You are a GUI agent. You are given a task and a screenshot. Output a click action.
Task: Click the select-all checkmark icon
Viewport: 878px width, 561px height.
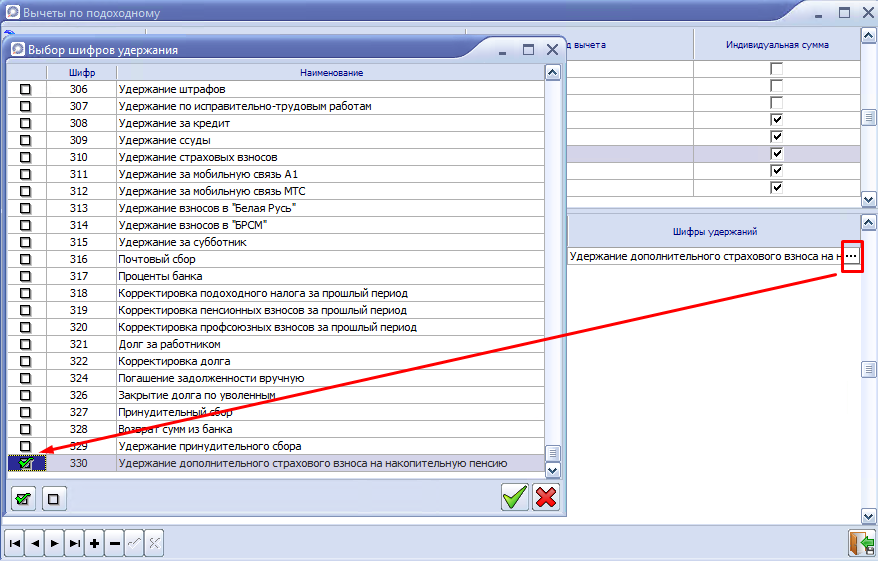pyautogui.click(x=23, y=498)
